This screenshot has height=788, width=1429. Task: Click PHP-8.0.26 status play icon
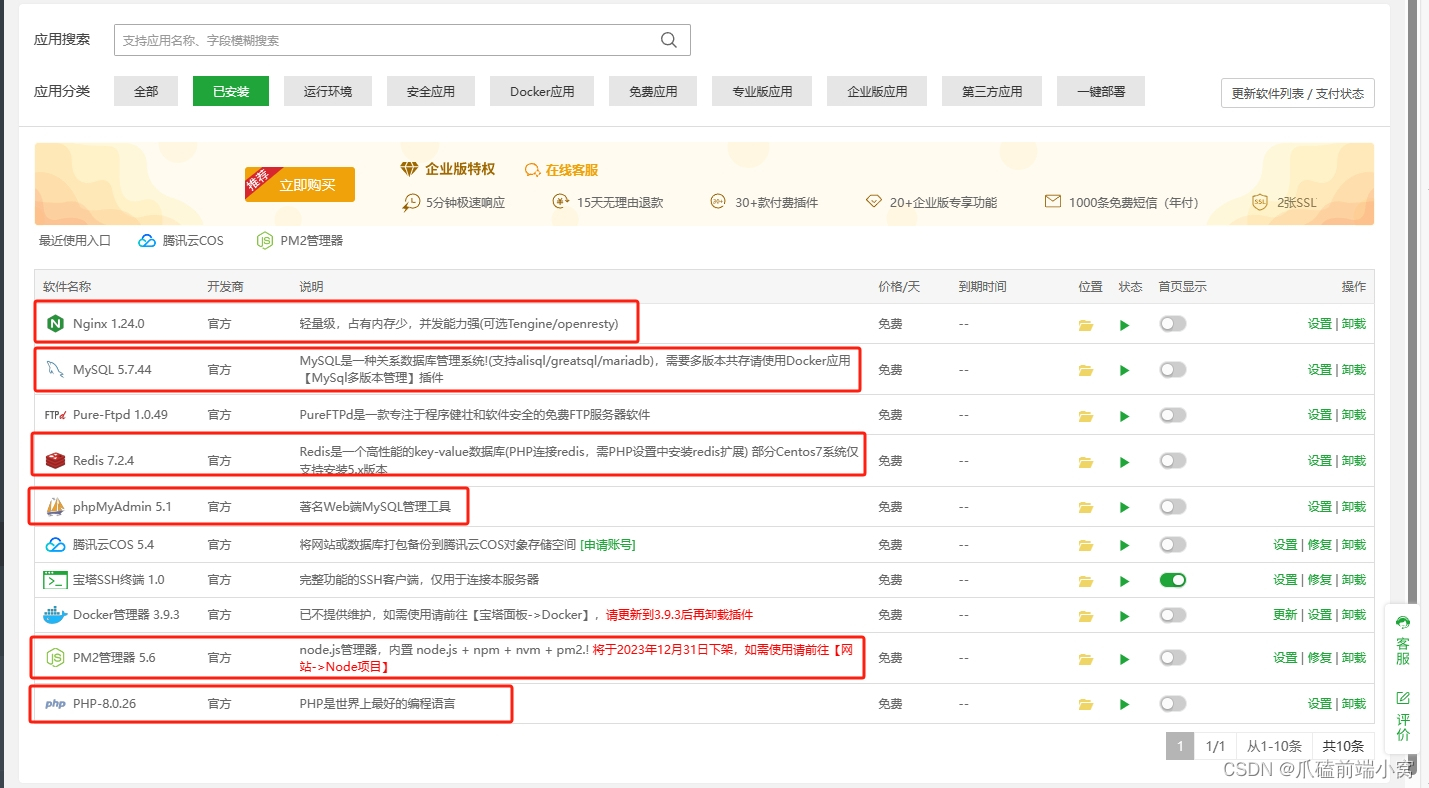coord(1125,704)
